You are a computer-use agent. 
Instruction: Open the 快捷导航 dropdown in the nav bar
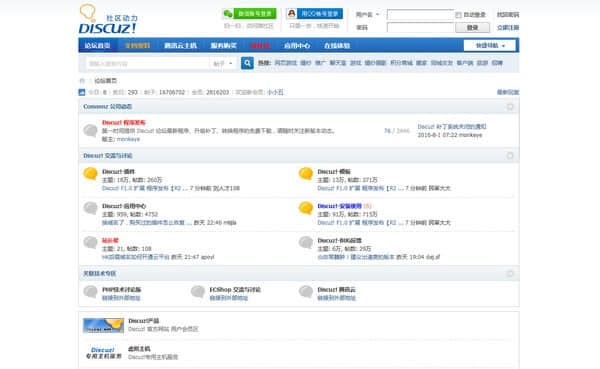[489, 46]
